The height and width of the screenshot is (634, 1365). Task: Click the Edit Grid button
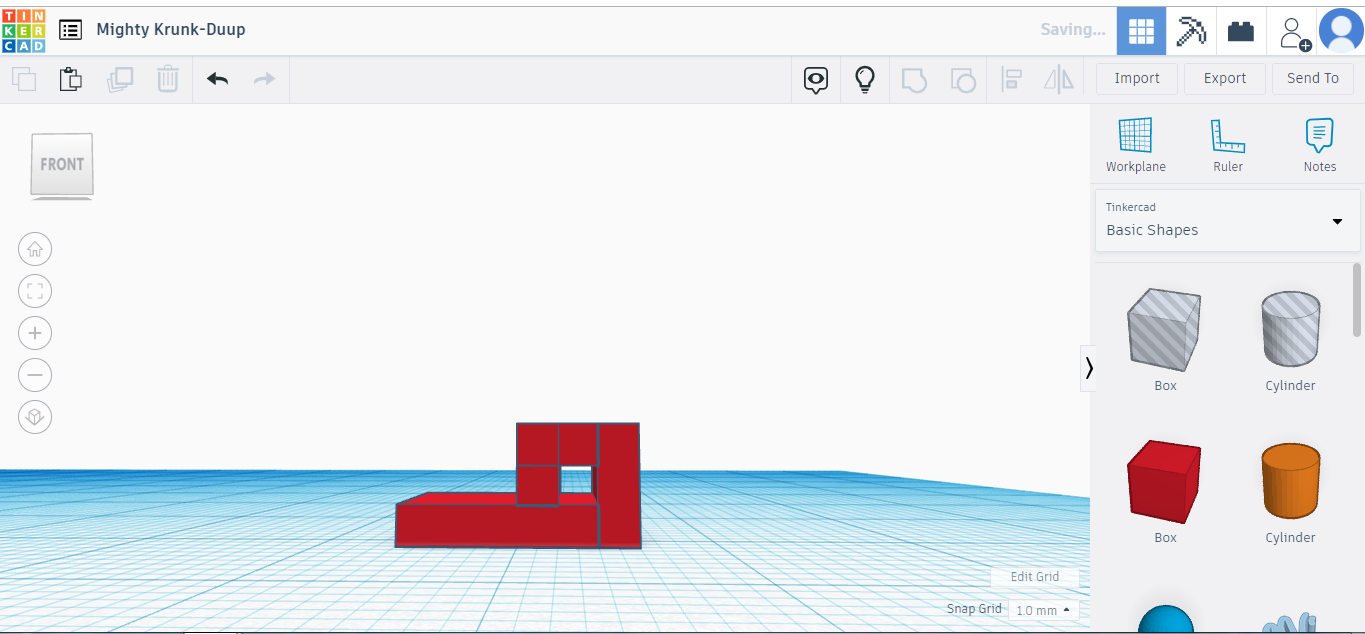(x=1035, y=577)
